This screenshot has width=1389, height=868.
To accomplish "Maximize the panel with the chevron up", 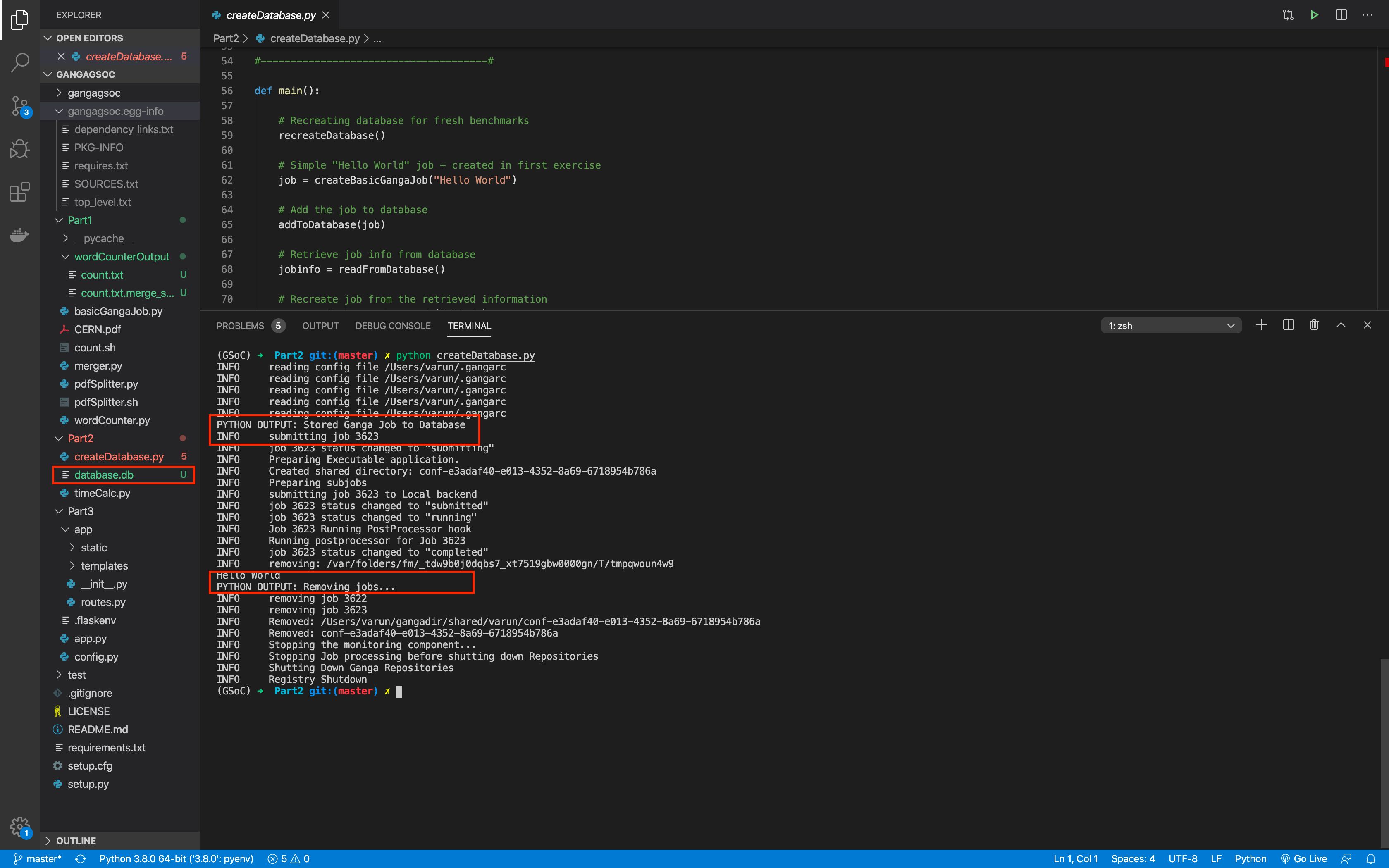I will coord(1341,325).
